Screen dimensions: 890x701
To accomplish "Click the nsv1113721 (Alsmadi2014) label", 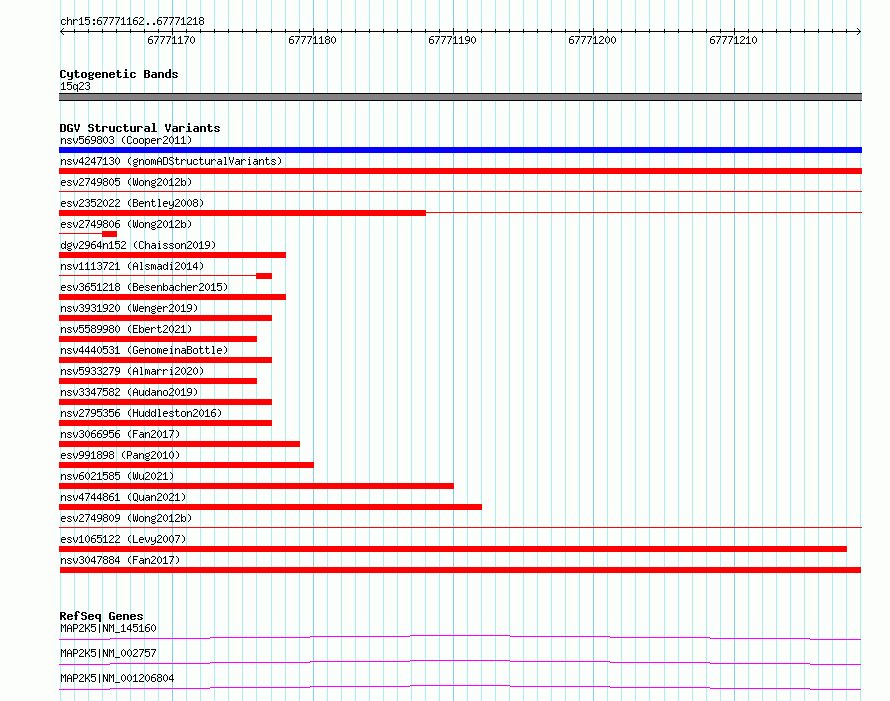I will click(132, 266).
